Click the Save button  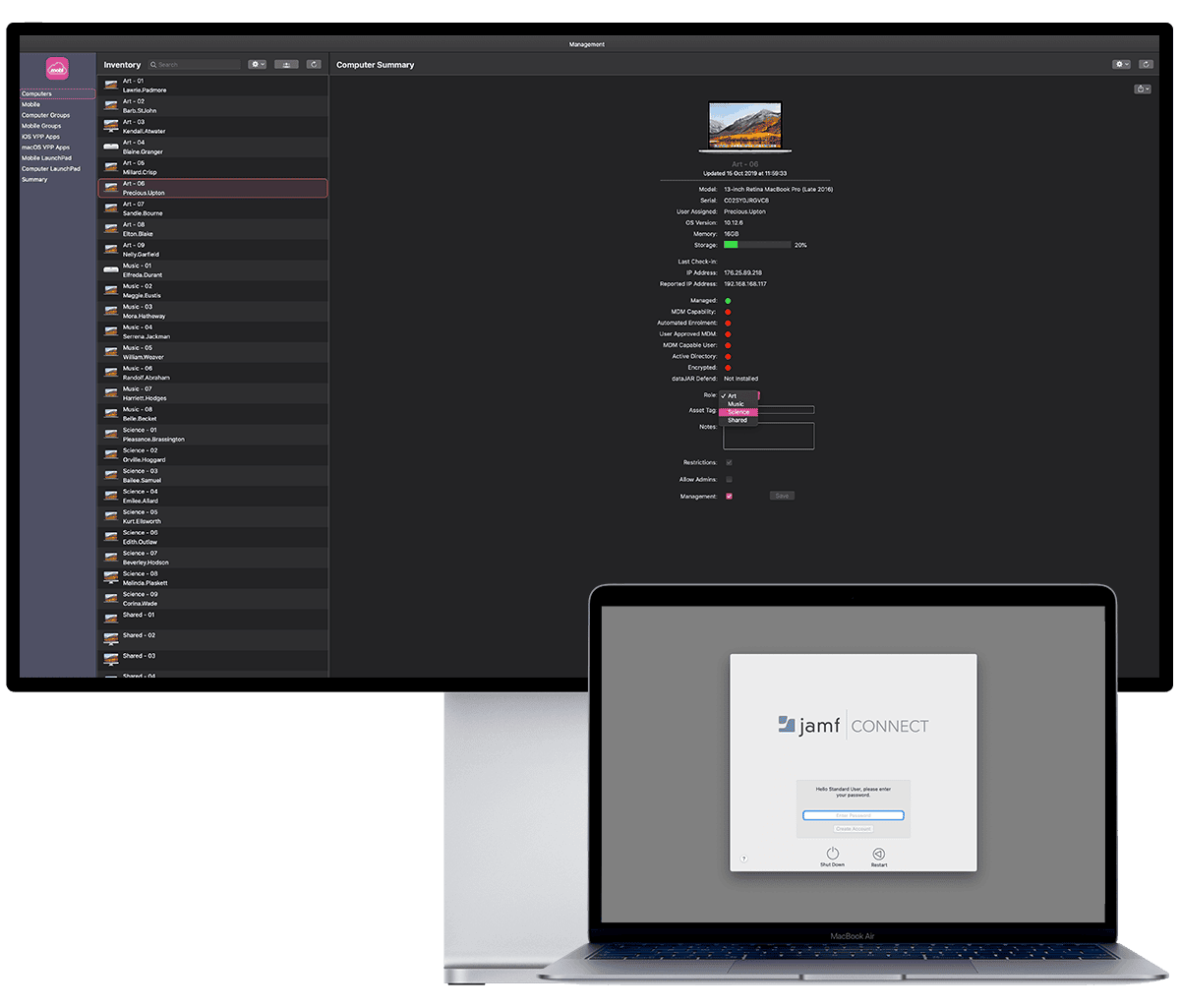[x=782, y=496]
